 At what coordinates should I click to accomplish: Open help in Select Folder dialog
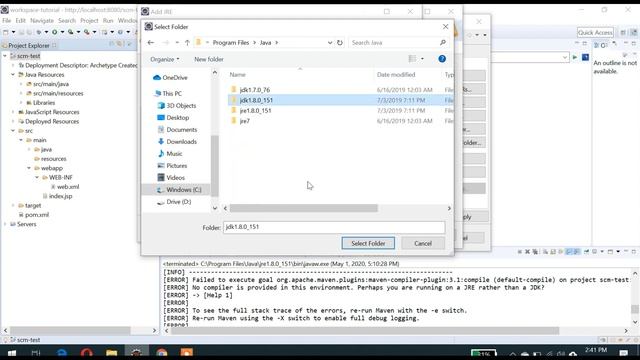pos(442,59)
